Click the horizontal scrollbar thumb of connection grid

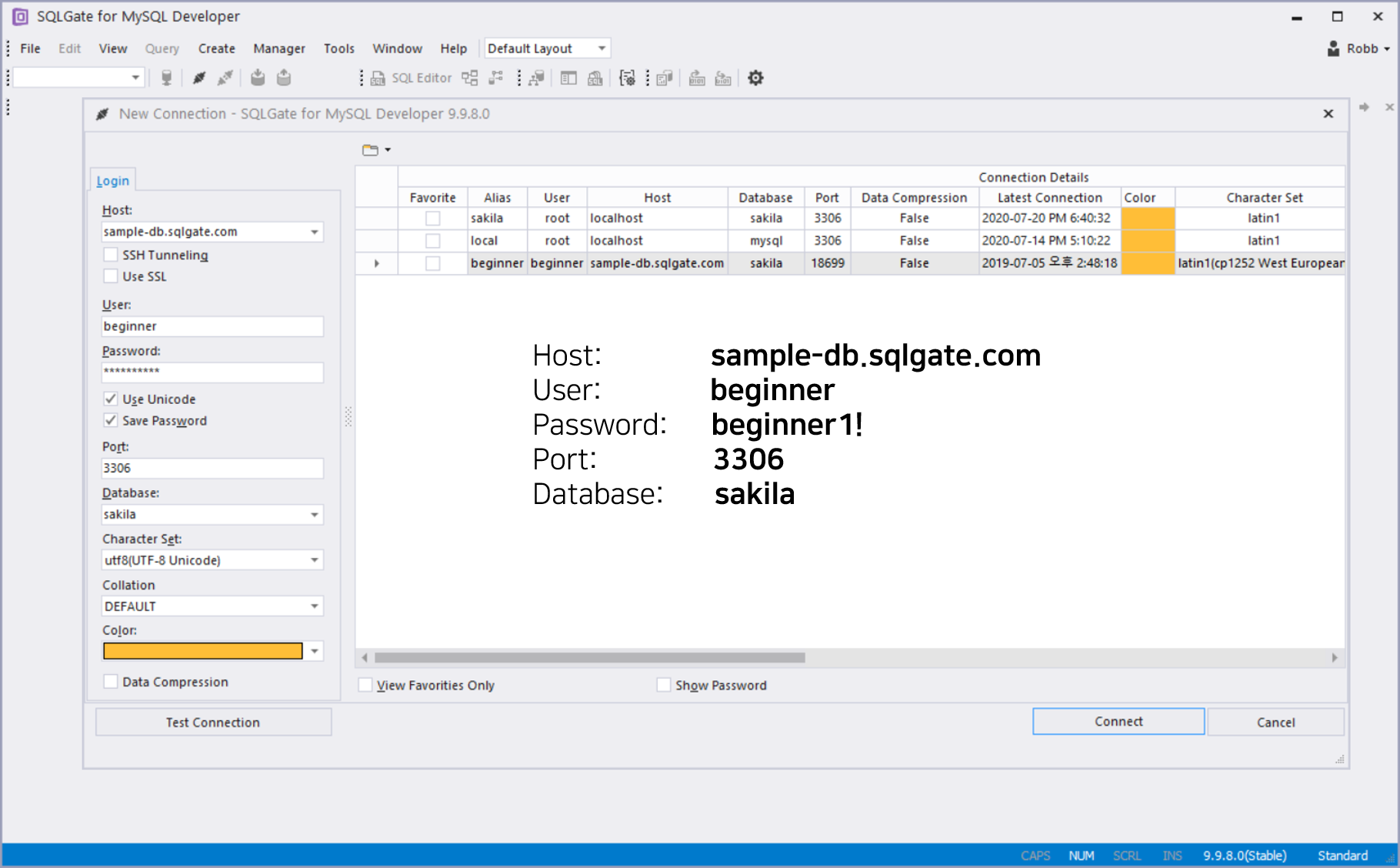(590, 658)
